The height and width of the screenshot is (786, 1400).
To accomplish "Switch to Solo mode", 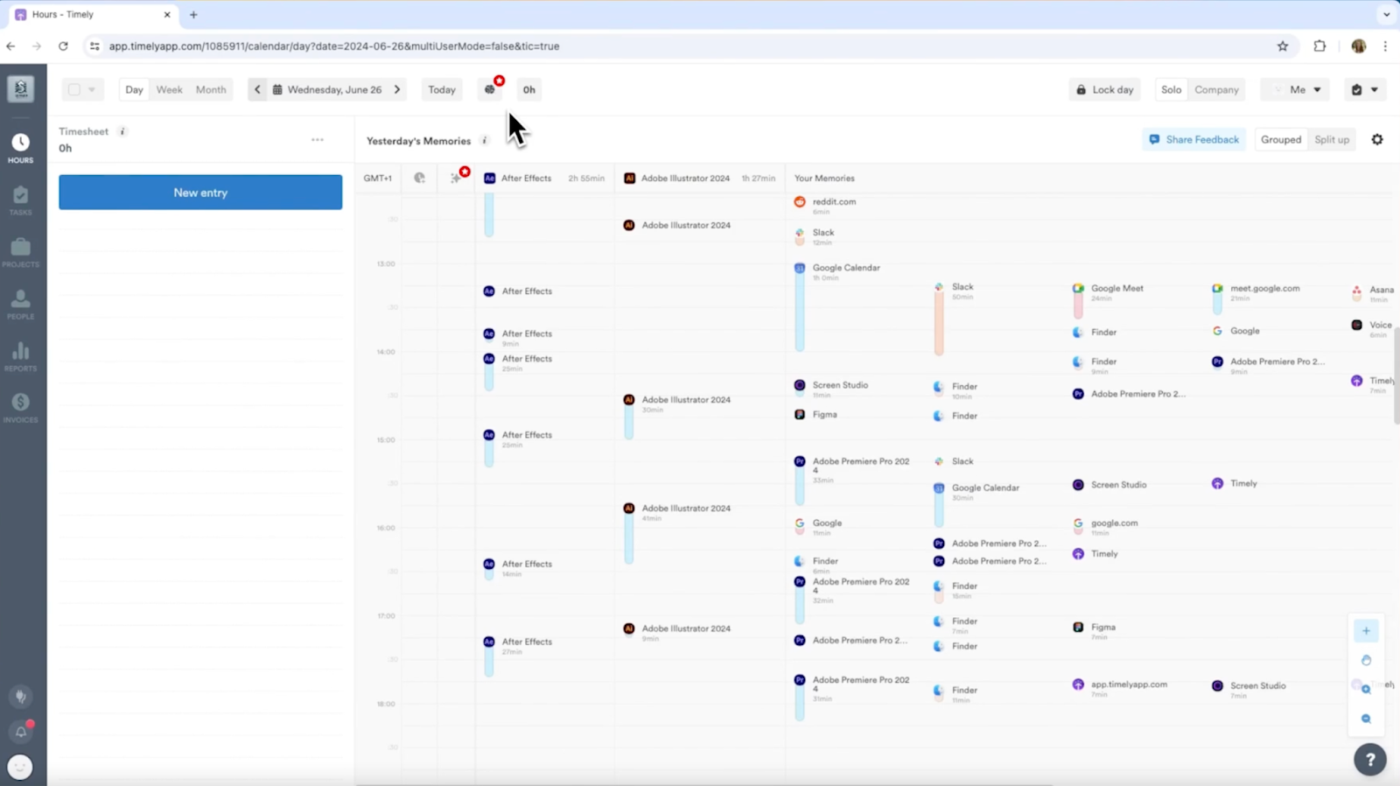I will 1171,90.
